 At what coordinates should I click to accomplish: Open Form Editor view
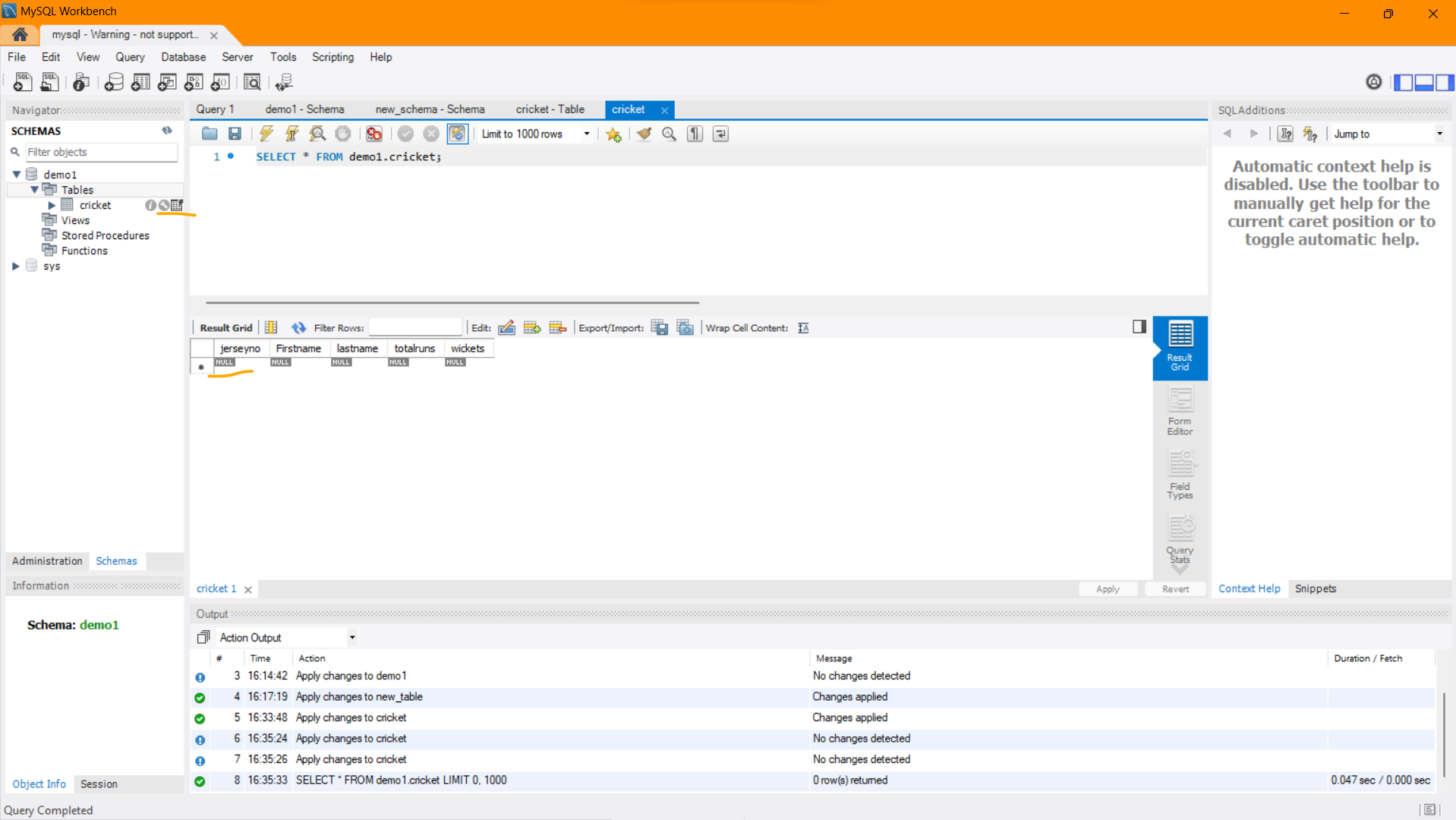(x=1180, y=412)
